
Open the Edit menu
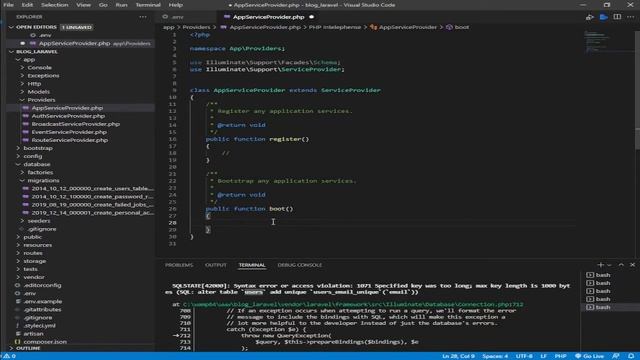27,5
